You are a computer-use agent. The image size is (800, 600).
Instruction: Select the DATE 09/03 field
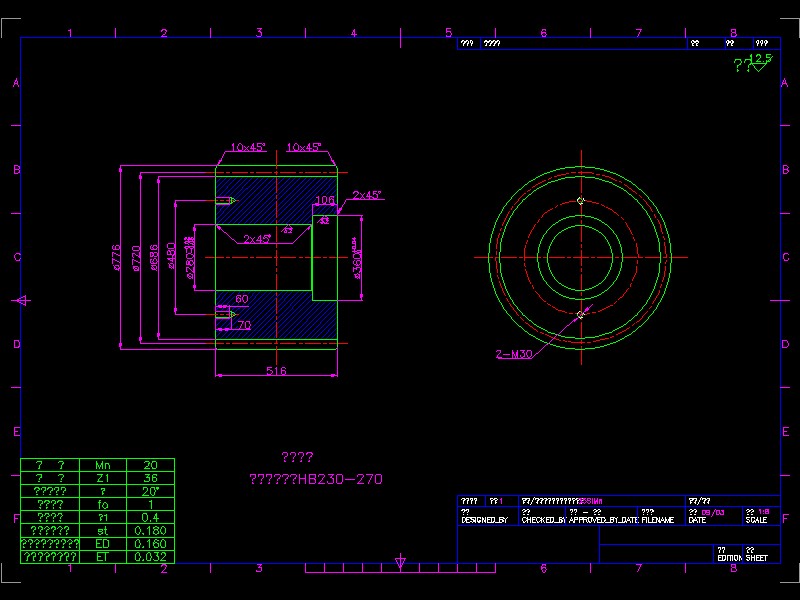[710, 511]
